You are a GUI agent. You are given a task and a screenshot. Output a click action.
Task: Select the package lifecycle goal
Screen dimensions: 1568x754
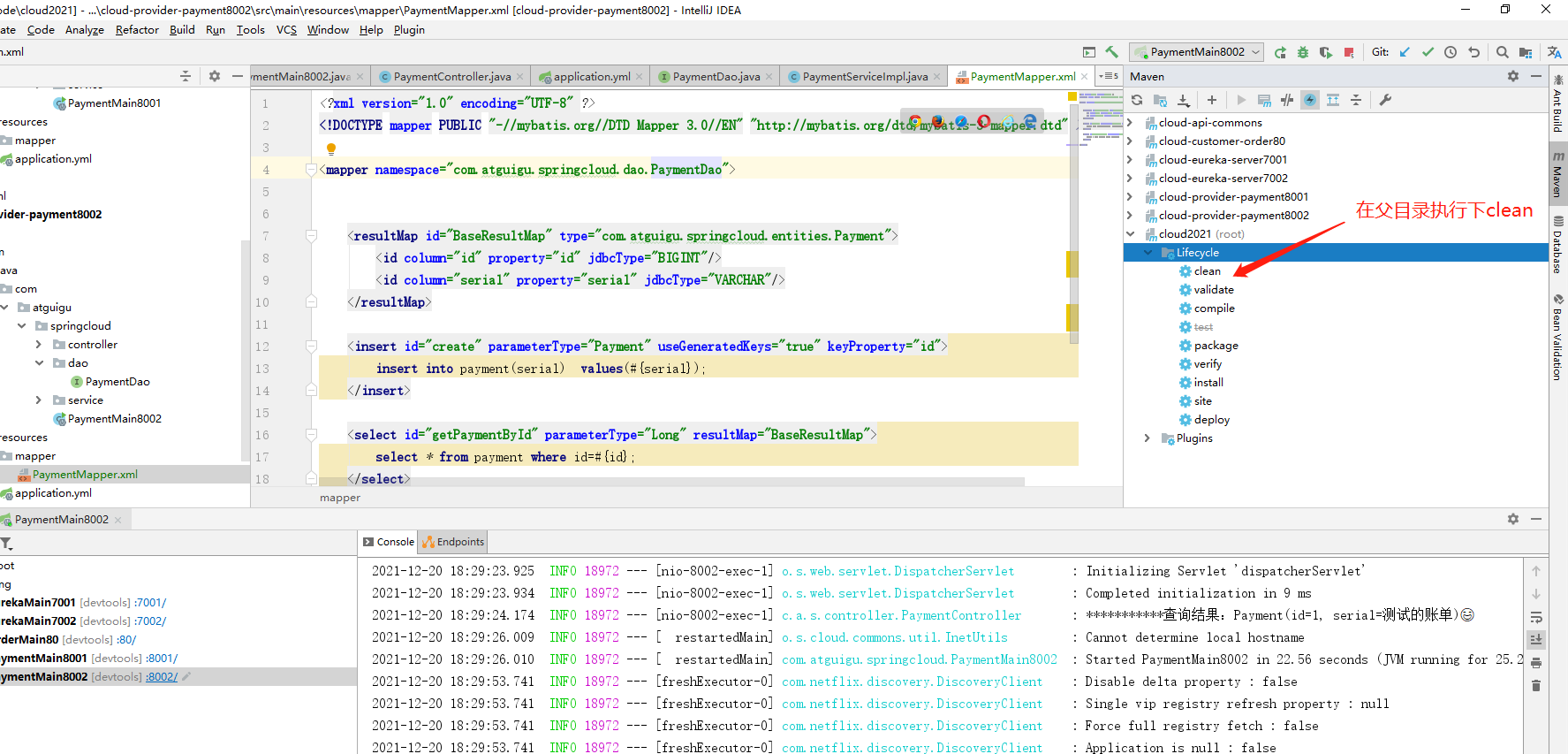tap(1216, 345)
